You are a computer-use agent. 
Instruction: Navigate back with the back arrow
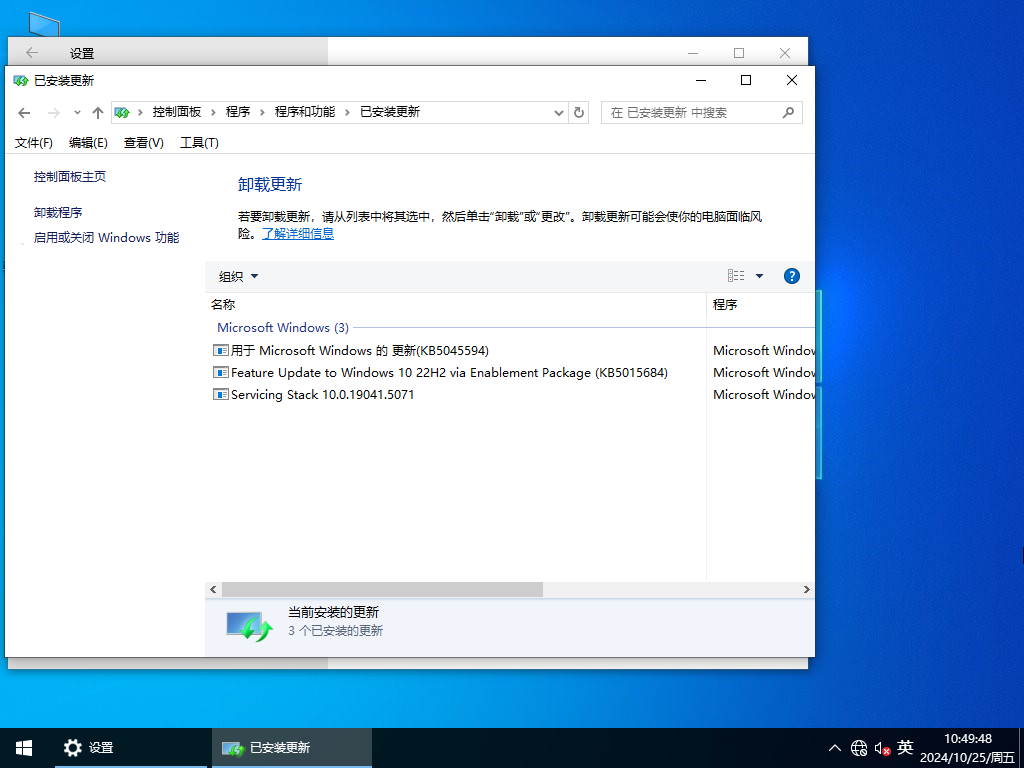[x=24, y=112]
